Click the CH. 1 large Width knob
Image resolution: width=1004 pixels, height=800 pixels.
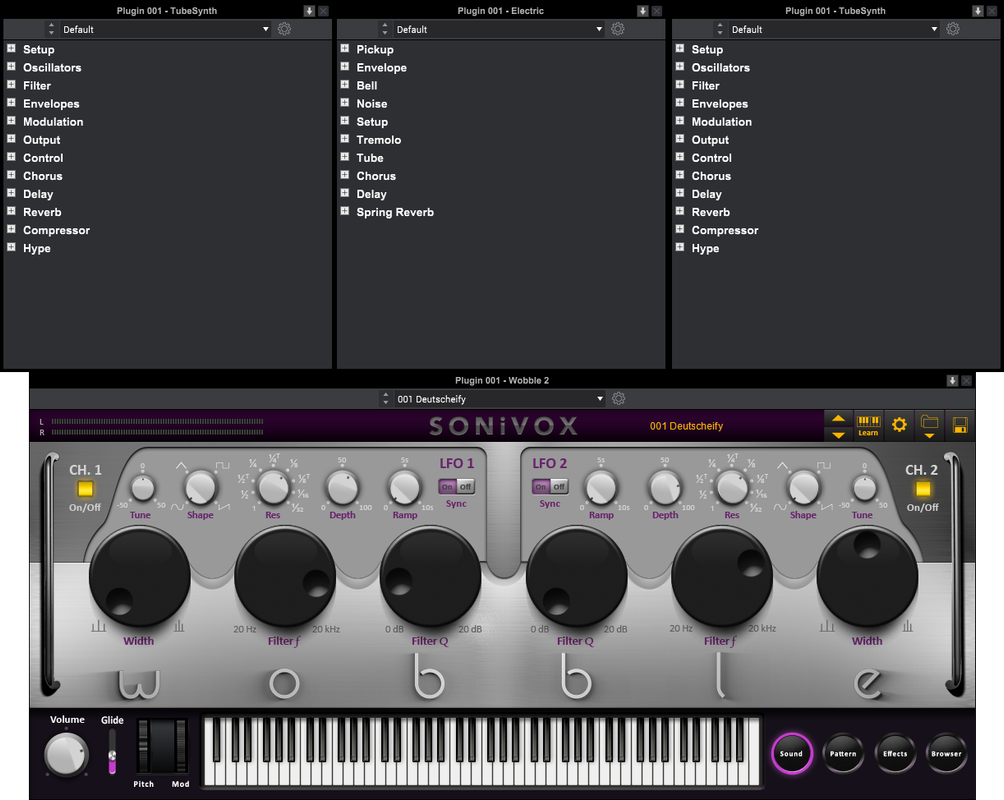140,578
